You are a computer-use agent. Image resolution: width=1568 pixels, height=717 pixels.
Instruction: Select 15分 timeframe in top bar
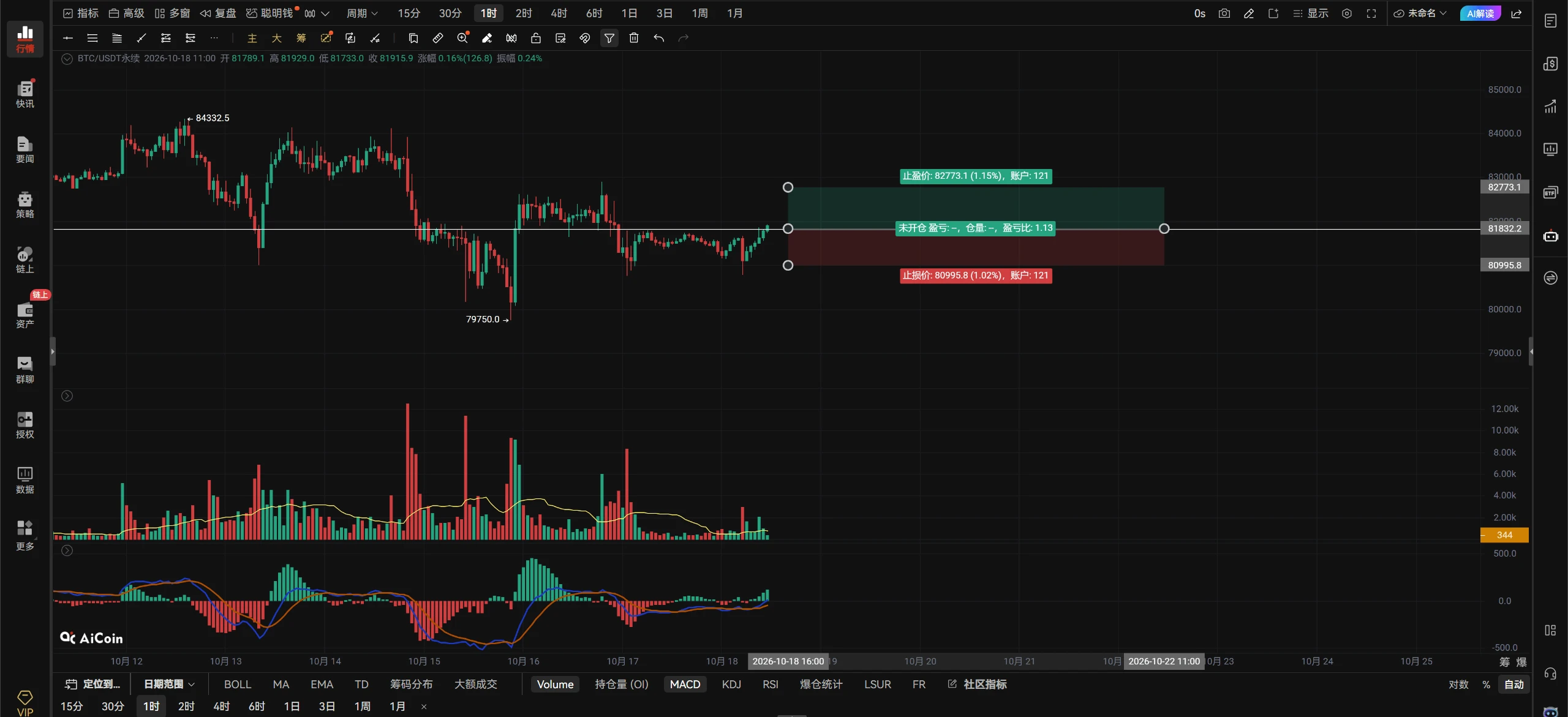(x=409, y=13)
